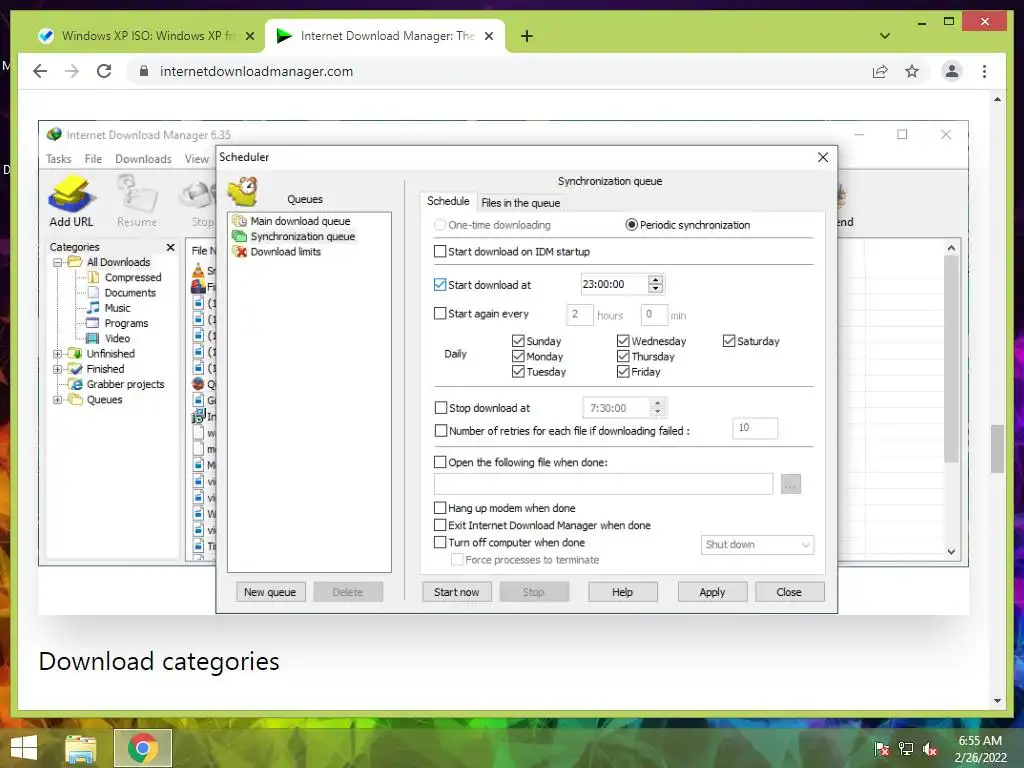Go back to previous page
This screenshot has height=768, width=1024.
(x=40, y=71)
